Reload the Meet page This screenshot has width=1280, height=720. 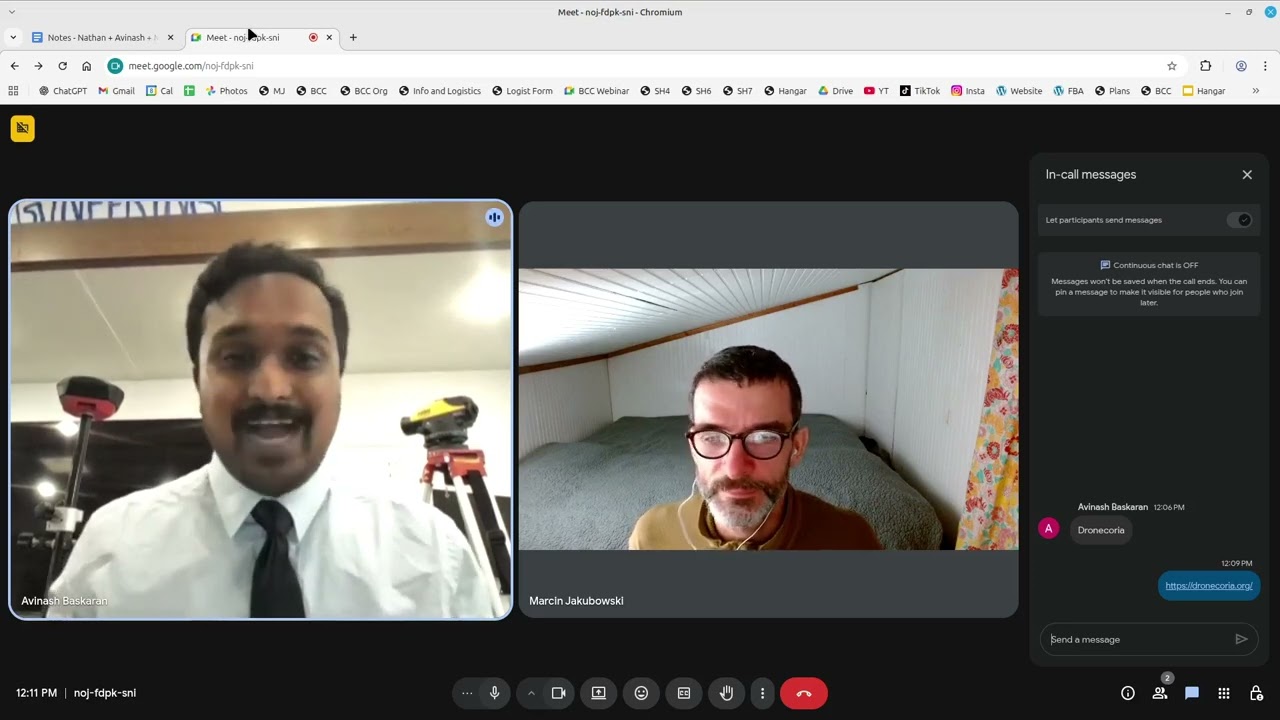point(62,66)
